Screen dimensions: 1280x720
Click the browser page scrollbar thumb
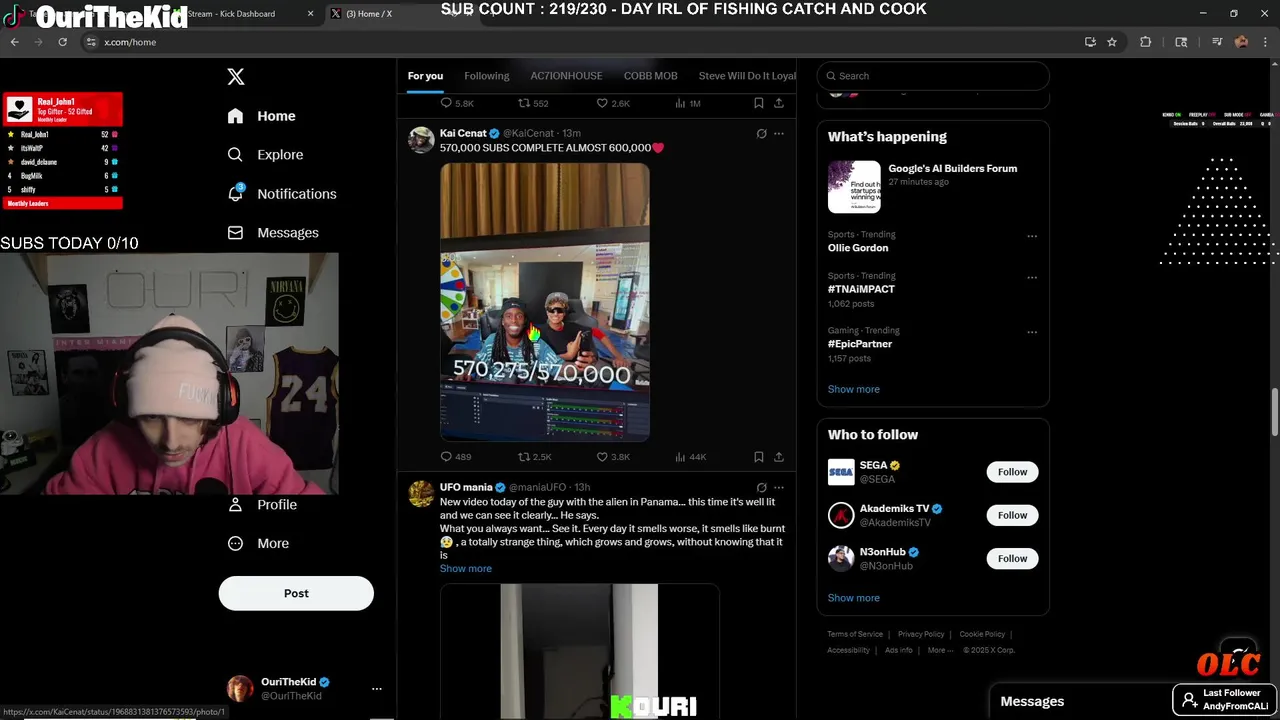click(x=1275, y=410)
